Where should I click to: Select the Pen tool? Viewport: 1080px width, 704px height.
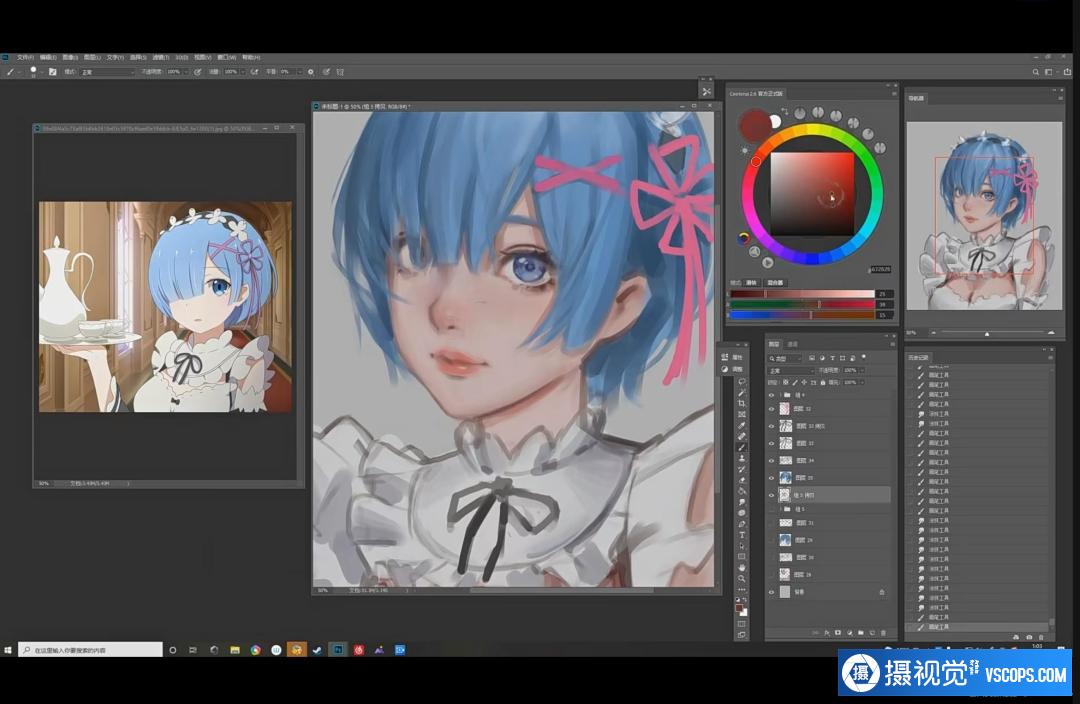[x=742, y=524]
